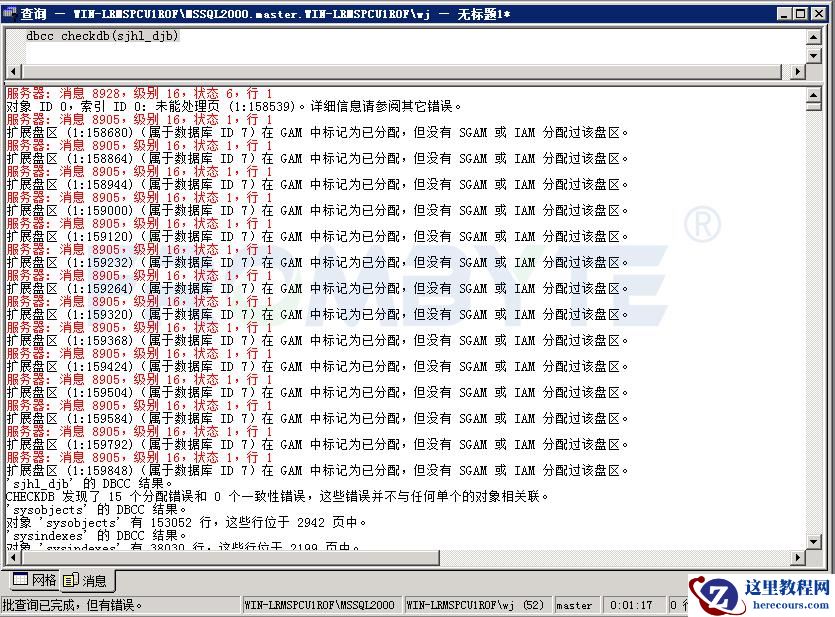Screen dimensions: 835x617
Task: Select the extent line for (1:159320)
Action: pyautogui.click(x=317, y=315)
